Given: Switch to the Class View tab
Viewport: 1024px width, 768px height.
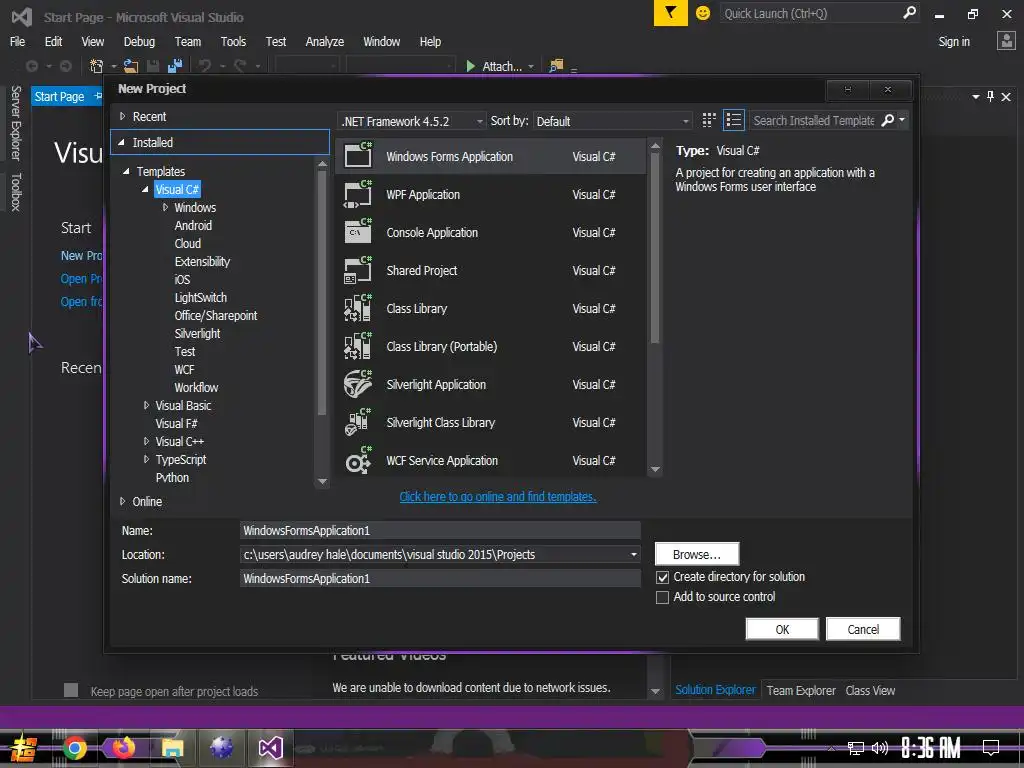Looking at the screenshot, I should 870,690.
